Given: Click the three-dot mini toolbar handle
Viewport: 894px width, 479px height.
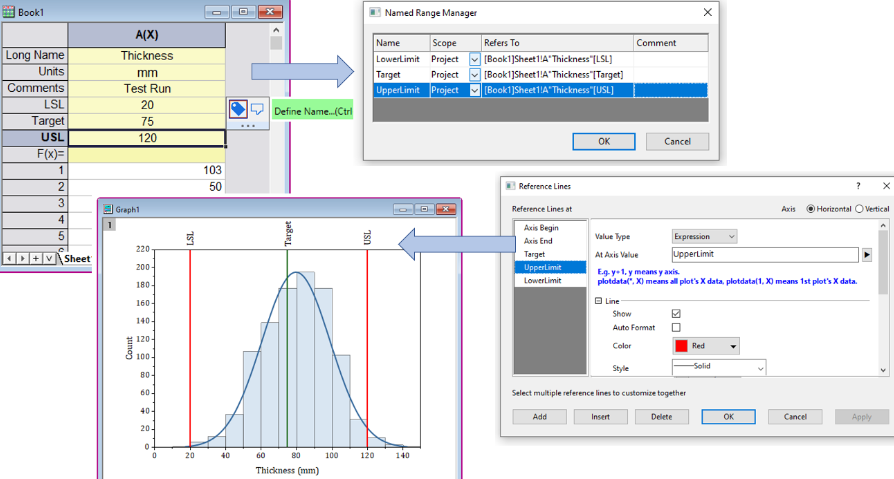Looking at the screenshot, I should (248, 127).
